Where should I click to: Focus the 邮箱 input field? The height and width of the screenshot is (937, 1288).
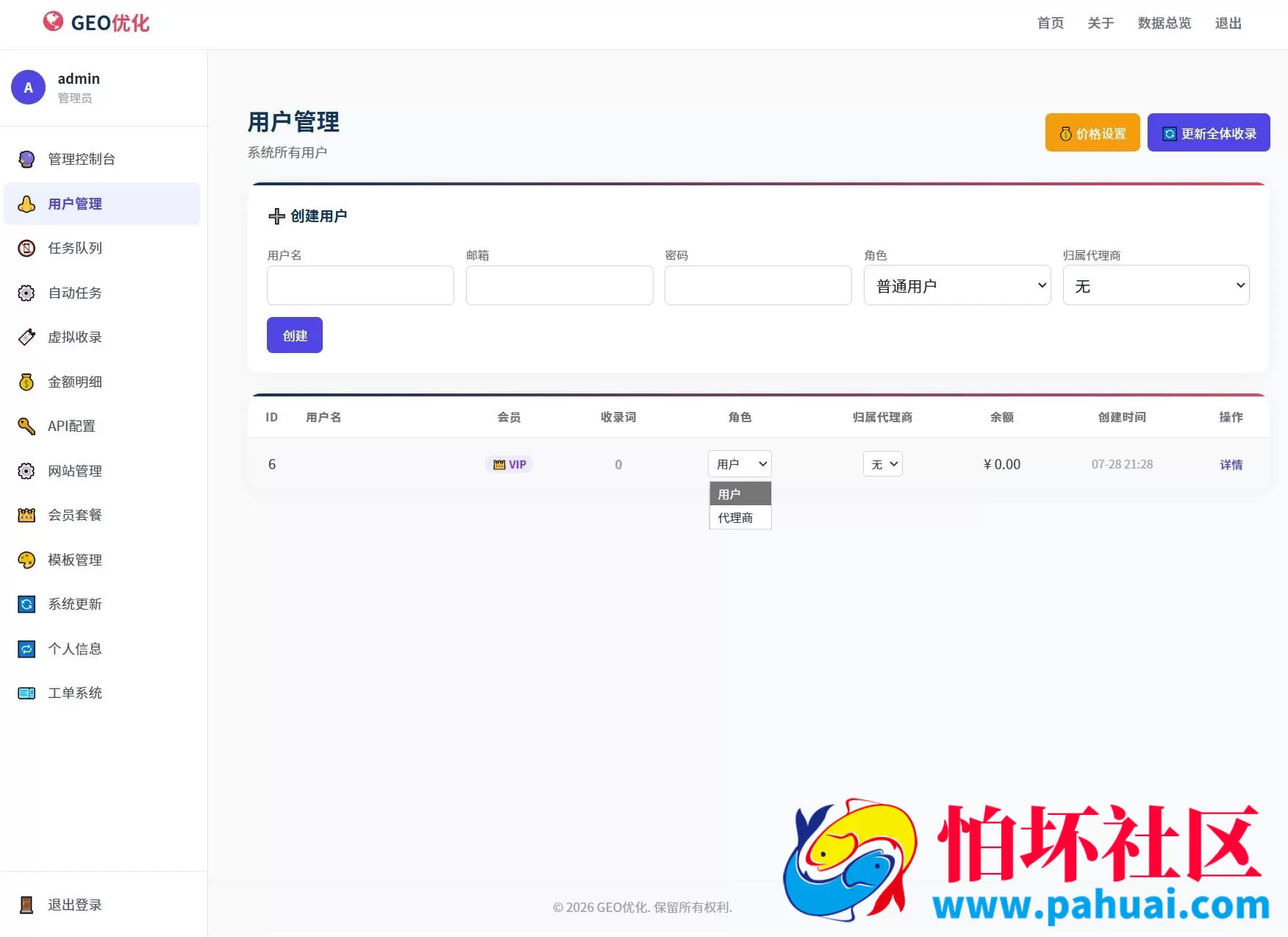pyautogui.click(x=559, y=285)
